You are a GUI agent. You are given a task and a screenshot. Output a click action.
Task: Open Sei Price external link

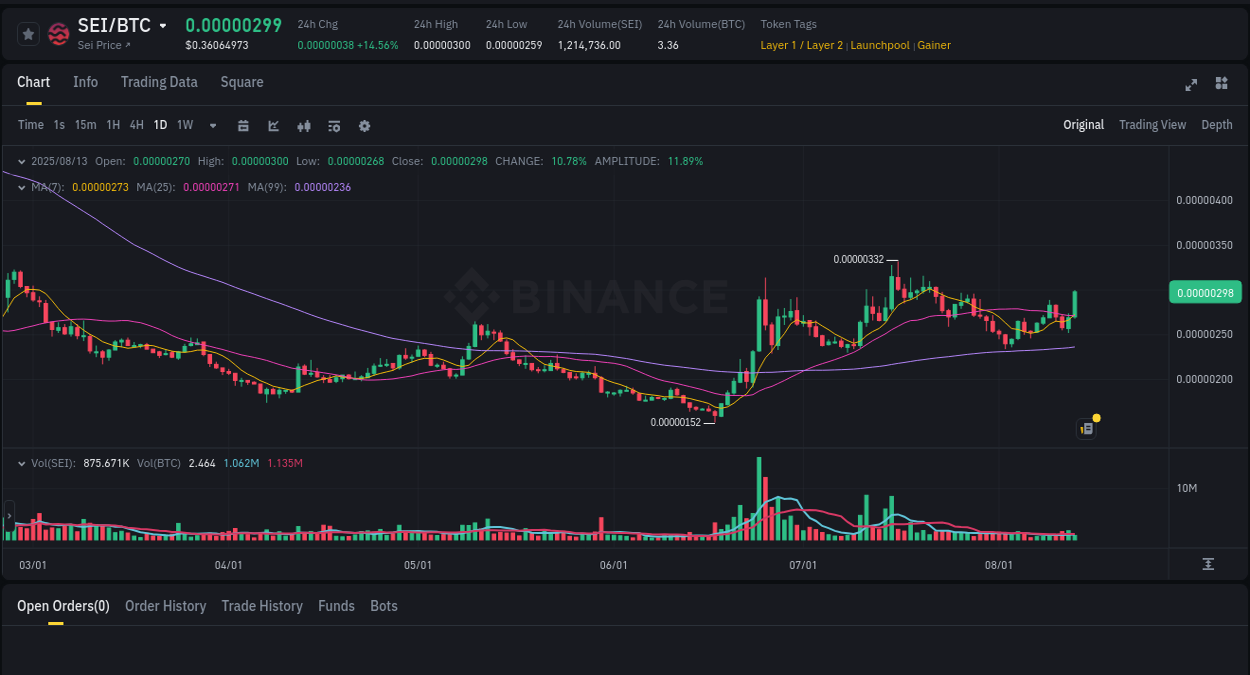(104, 46)
